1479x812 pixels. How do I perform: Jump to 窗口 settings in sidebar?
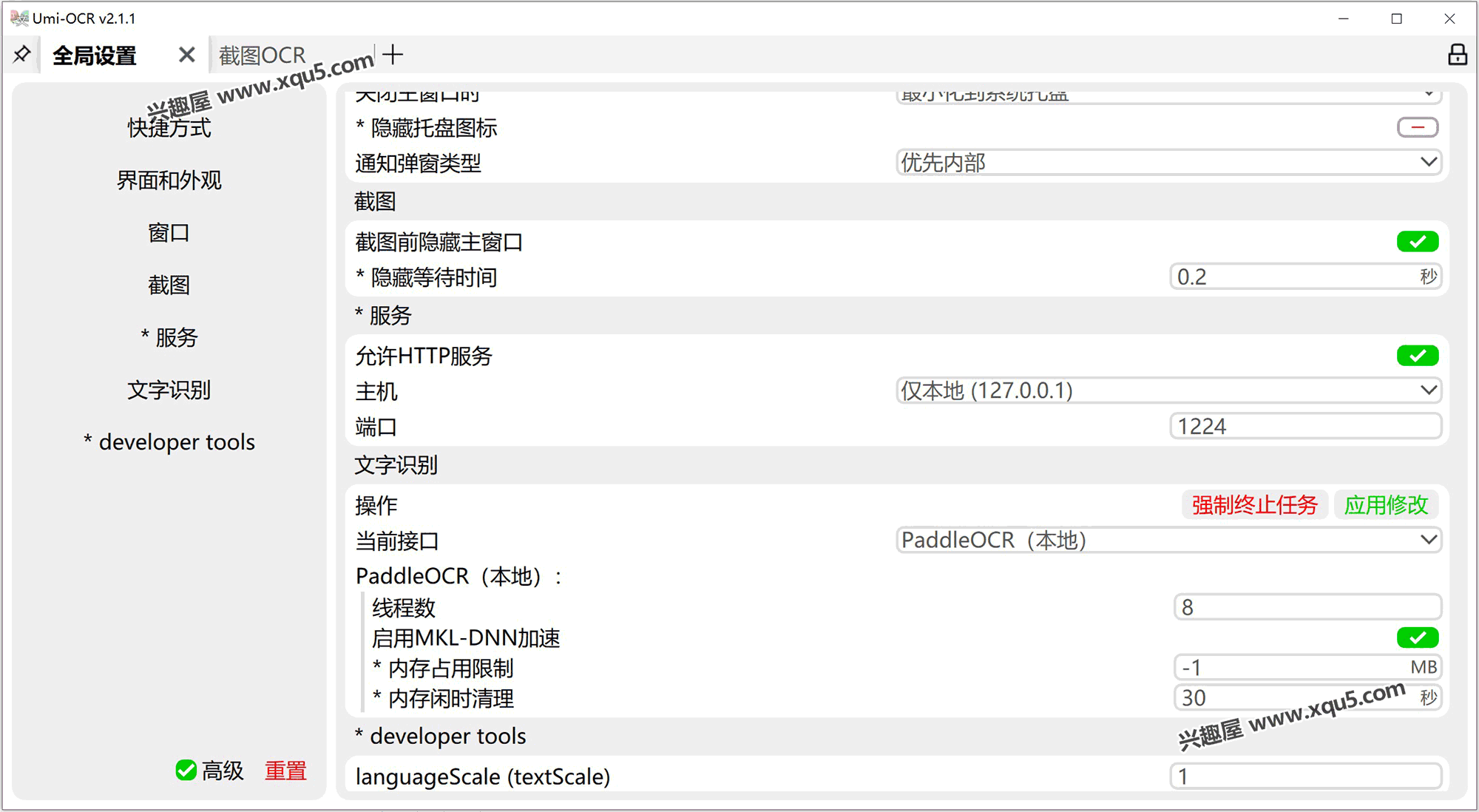[x=169, y=233]
